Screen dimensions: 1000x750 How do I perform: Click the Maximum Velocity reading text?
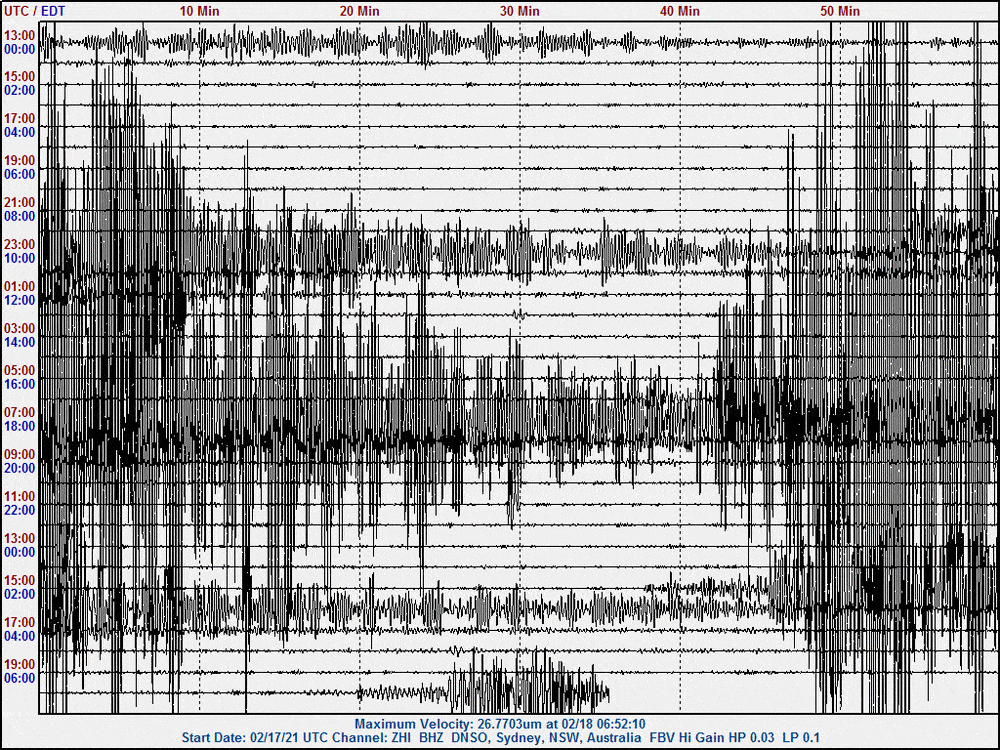click(x=499, y=723)
